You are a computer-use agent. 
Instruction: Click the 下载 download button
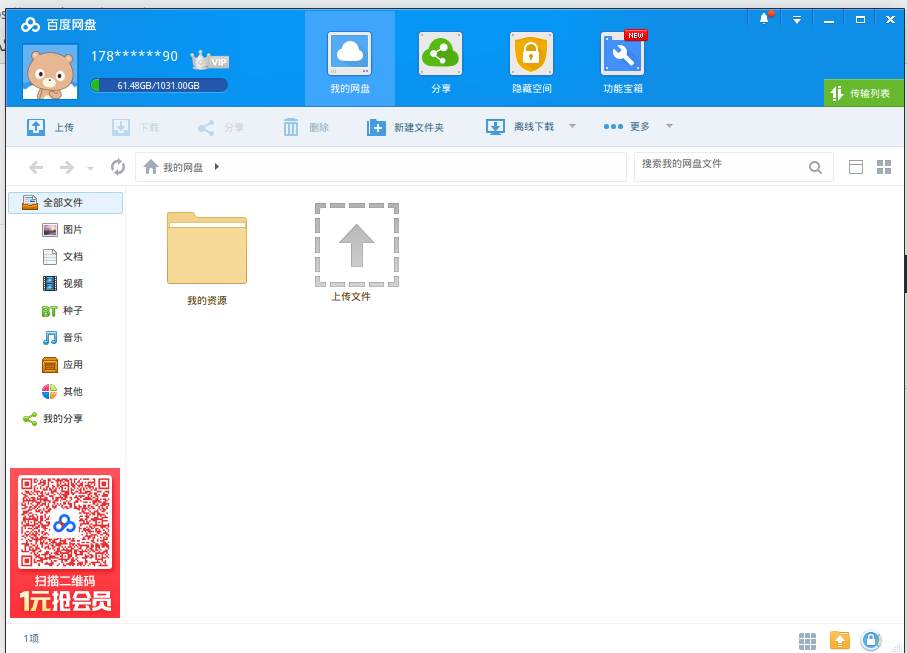[x=135, y=127]
